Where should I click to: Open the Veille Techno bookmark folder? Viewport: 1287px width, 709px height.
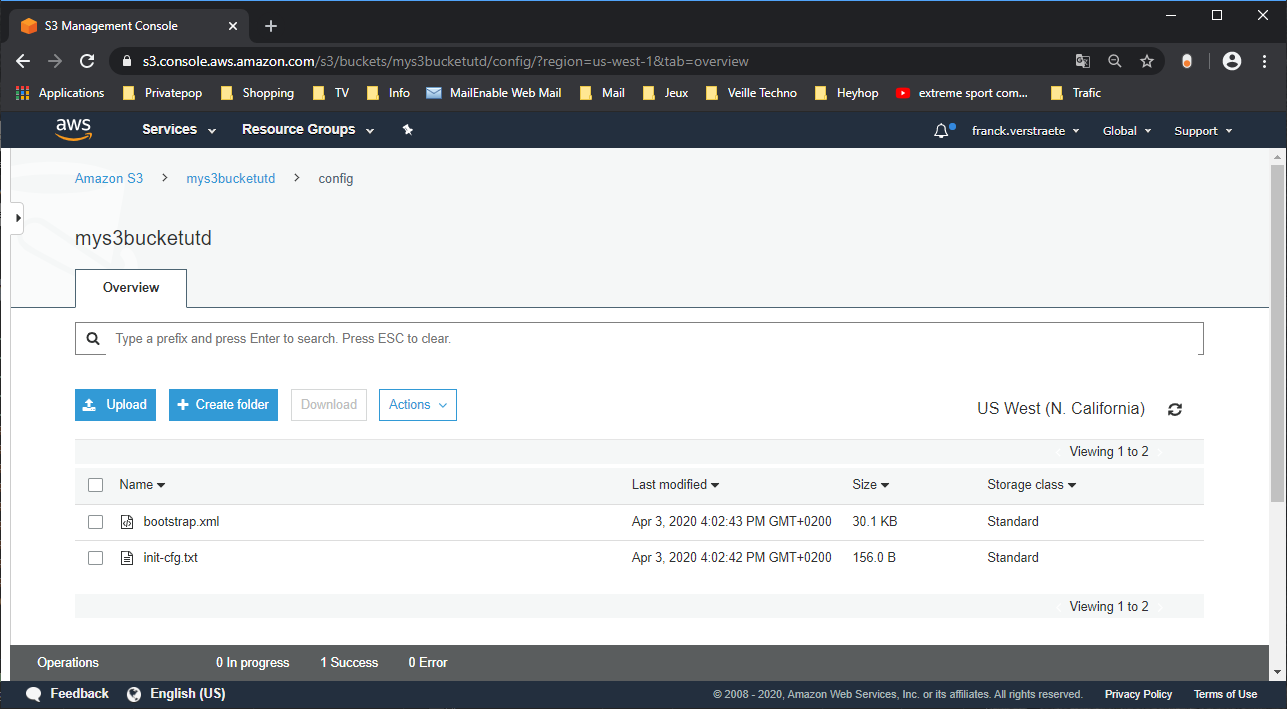[751, 93]
